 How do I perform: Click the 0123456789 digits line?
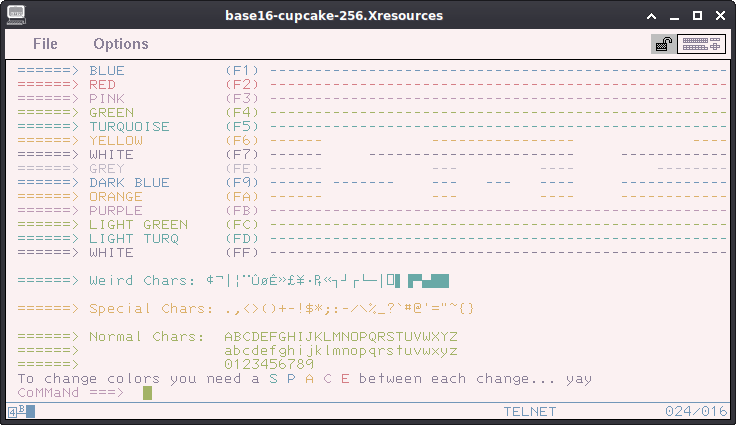(269, 364)
